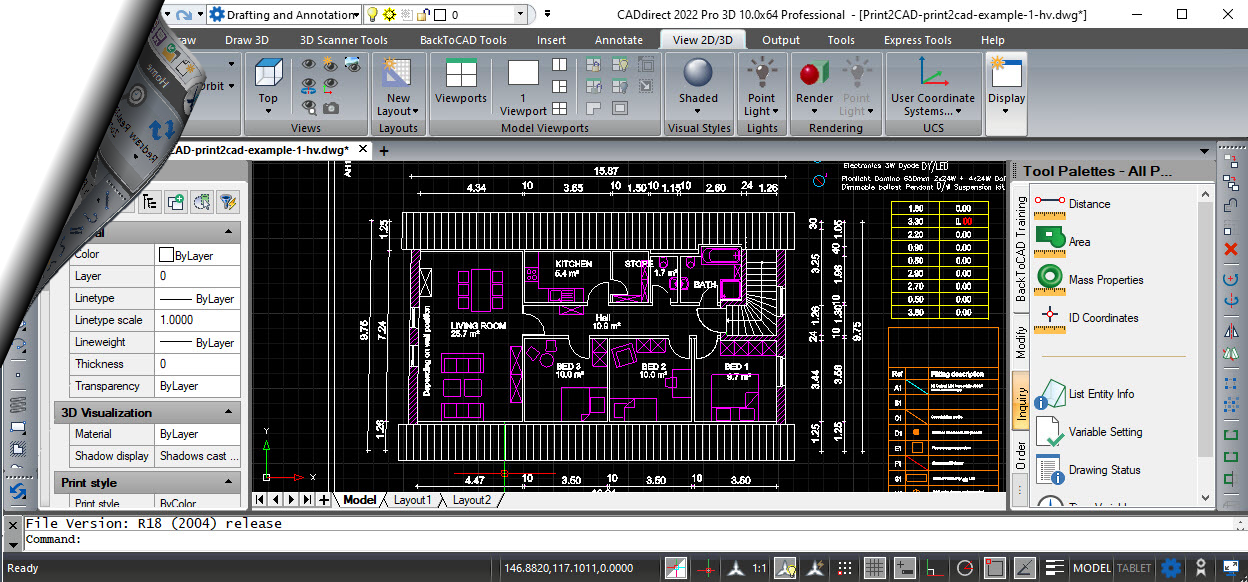Click the Render icon
The width and height of the screenshot is (1248, 582).
(814, 73)
